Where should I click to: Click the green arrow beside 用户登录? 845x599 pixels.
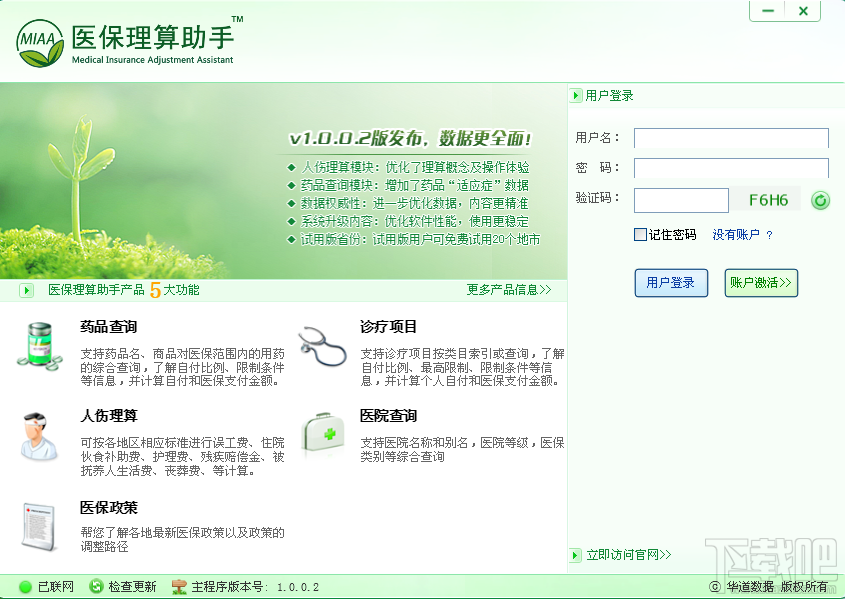(576, 96)
